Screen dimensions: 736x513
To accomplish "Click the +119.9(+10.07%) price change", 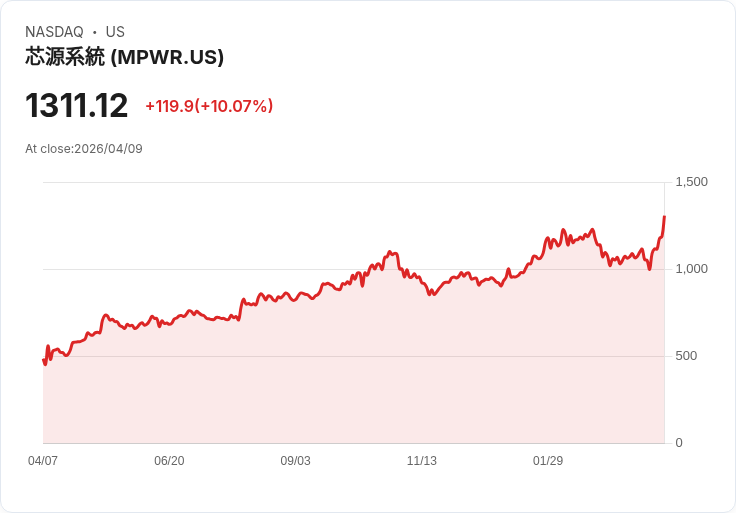I will click(x=209, y=106).
